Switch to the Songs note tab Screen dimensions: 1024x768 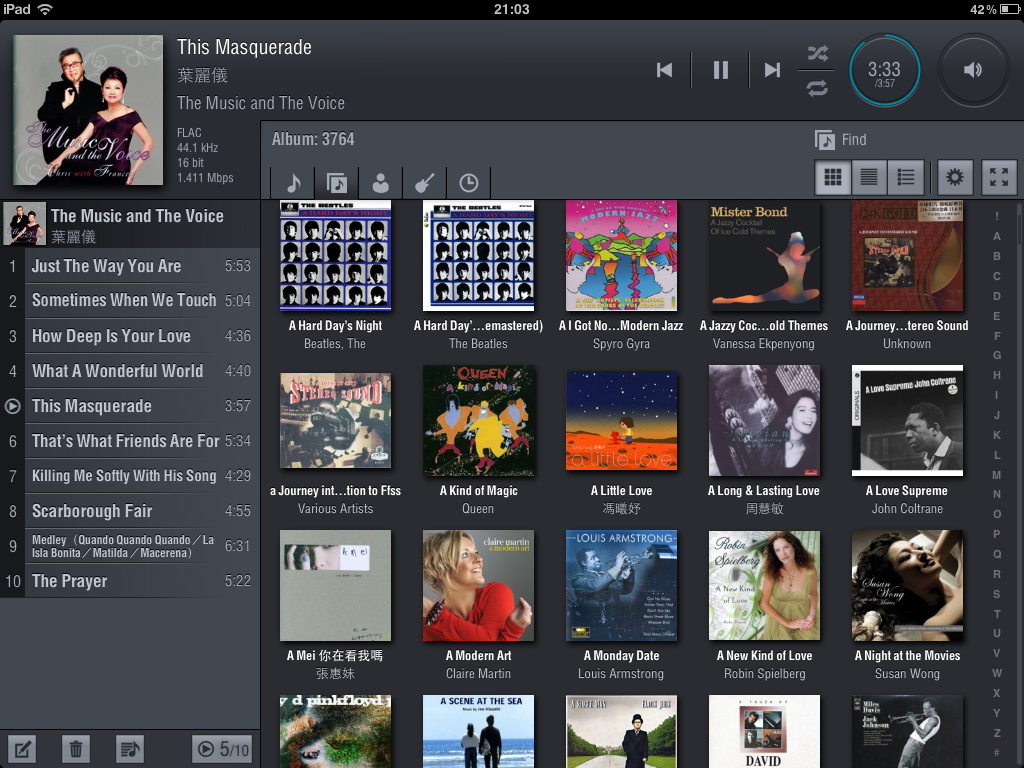[293, 183]
